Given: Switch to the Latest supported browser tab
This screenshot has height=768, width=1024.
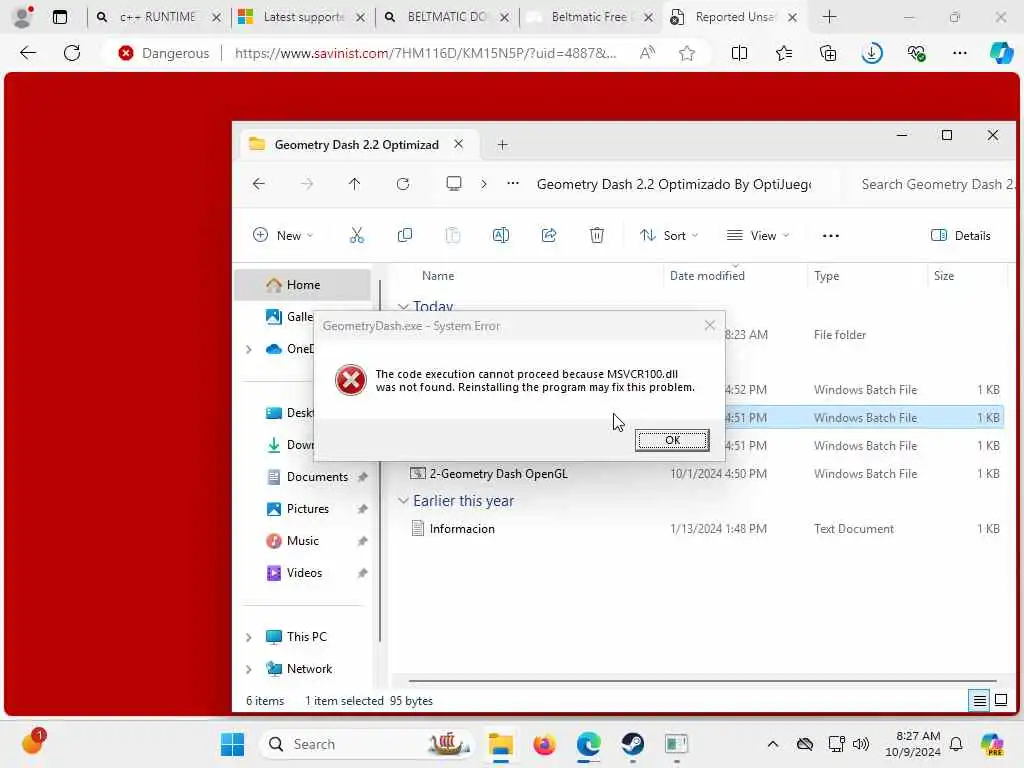Looking at the screenshot, I should [x=302, y=17].
